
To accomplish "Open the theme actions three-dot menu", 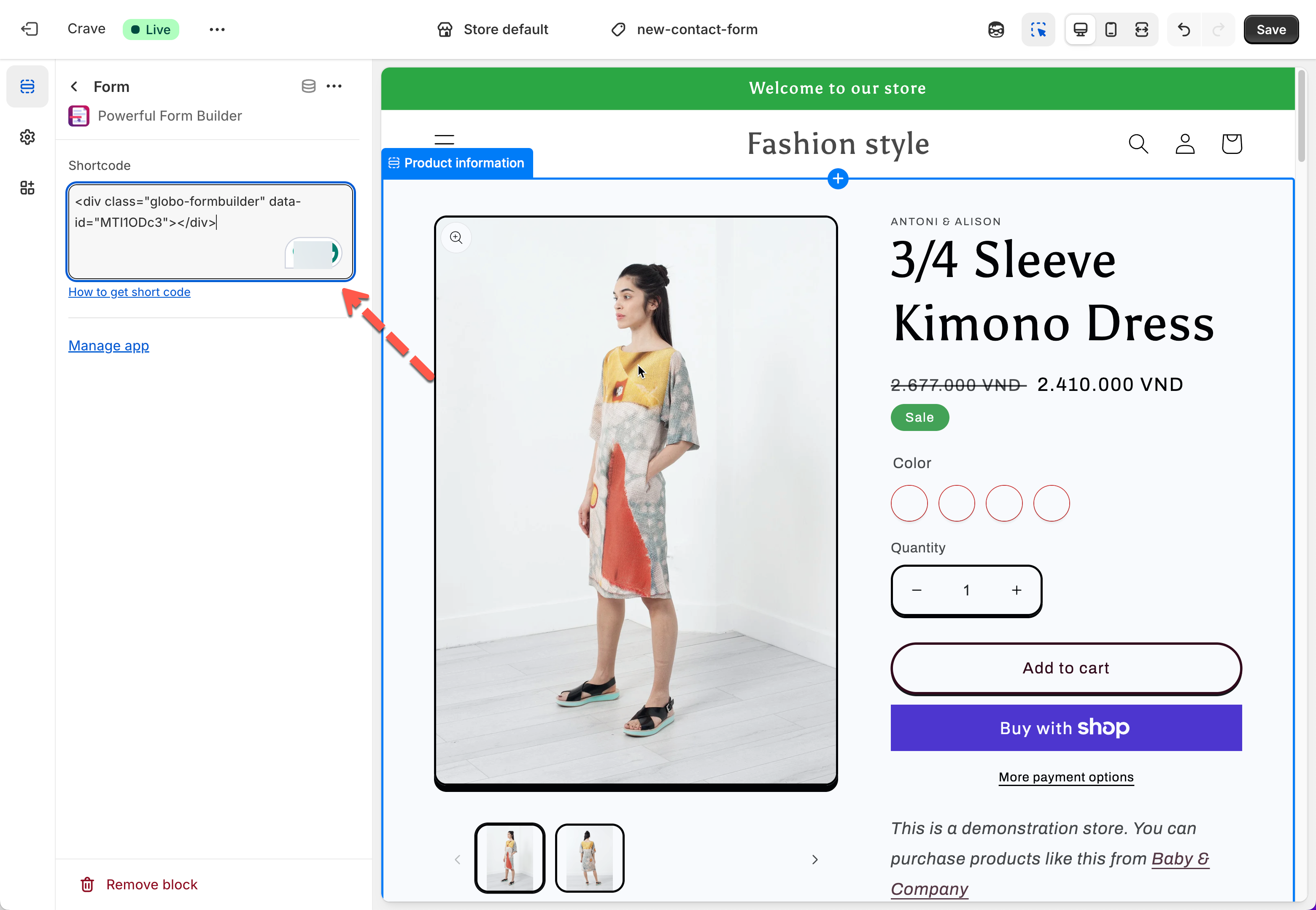I will [x=217, y=30].
